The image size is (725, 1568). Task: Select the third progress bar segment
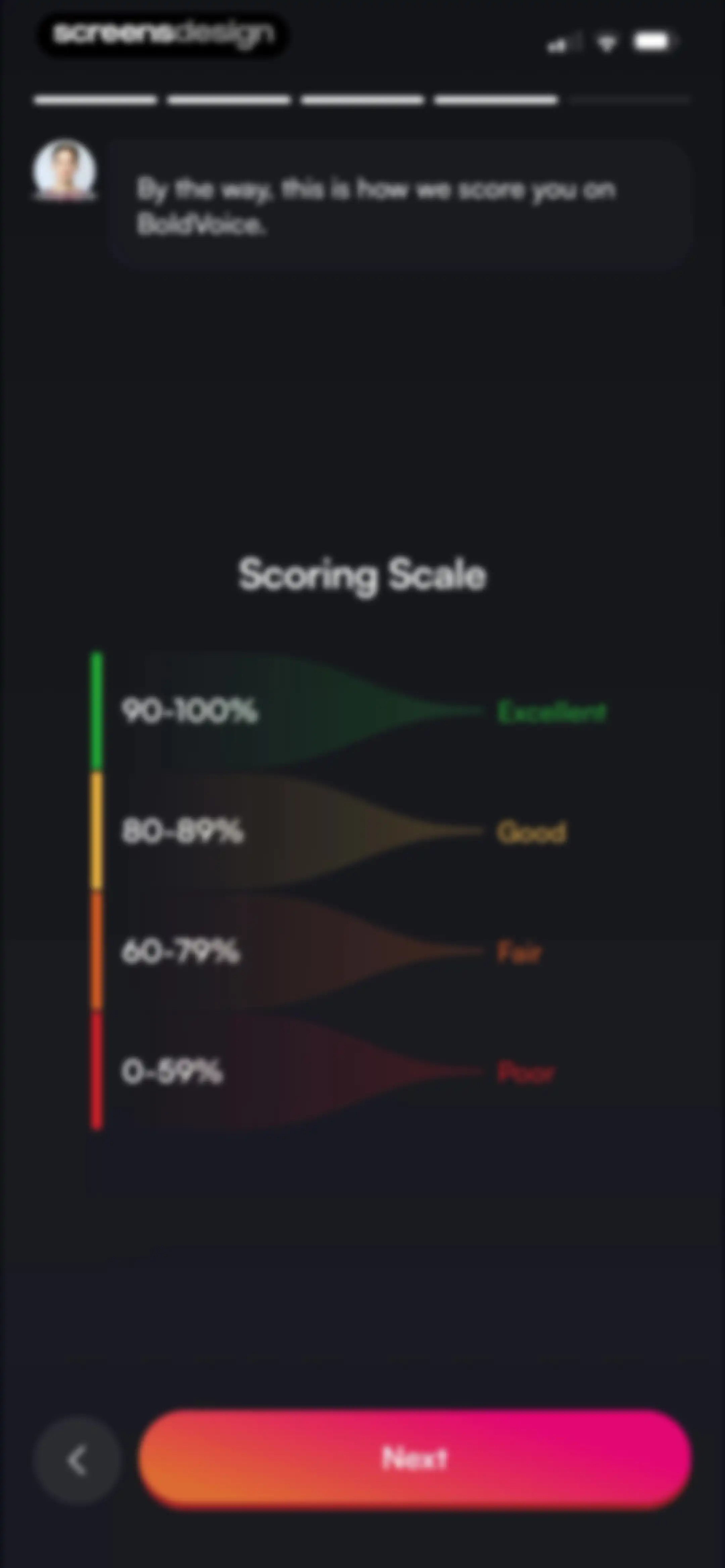[x=363, y=100]
